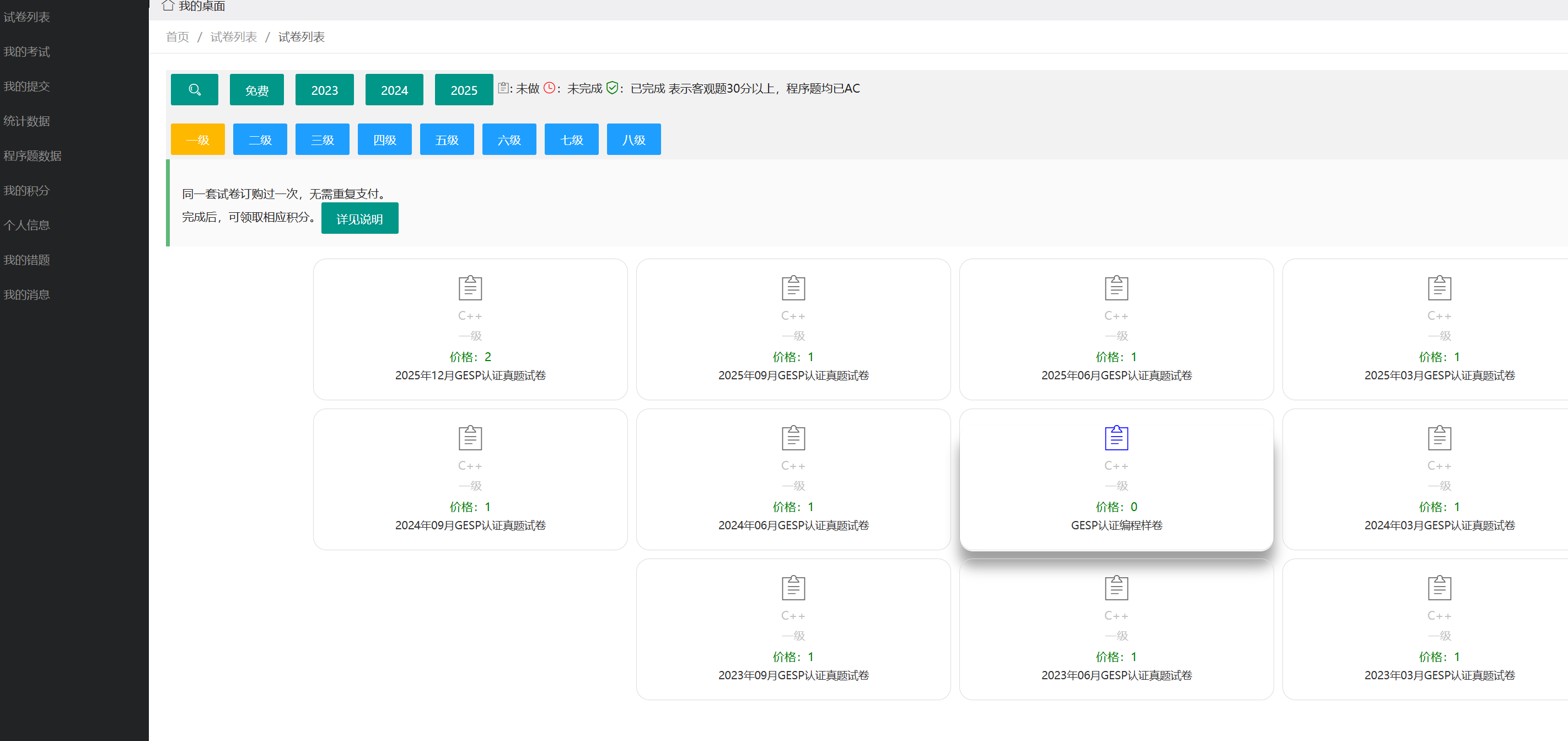Image resolution: width=1568 pixels, height=741 pixels.
Task: Select the 二级 level tab
Action: pos(260,139)
